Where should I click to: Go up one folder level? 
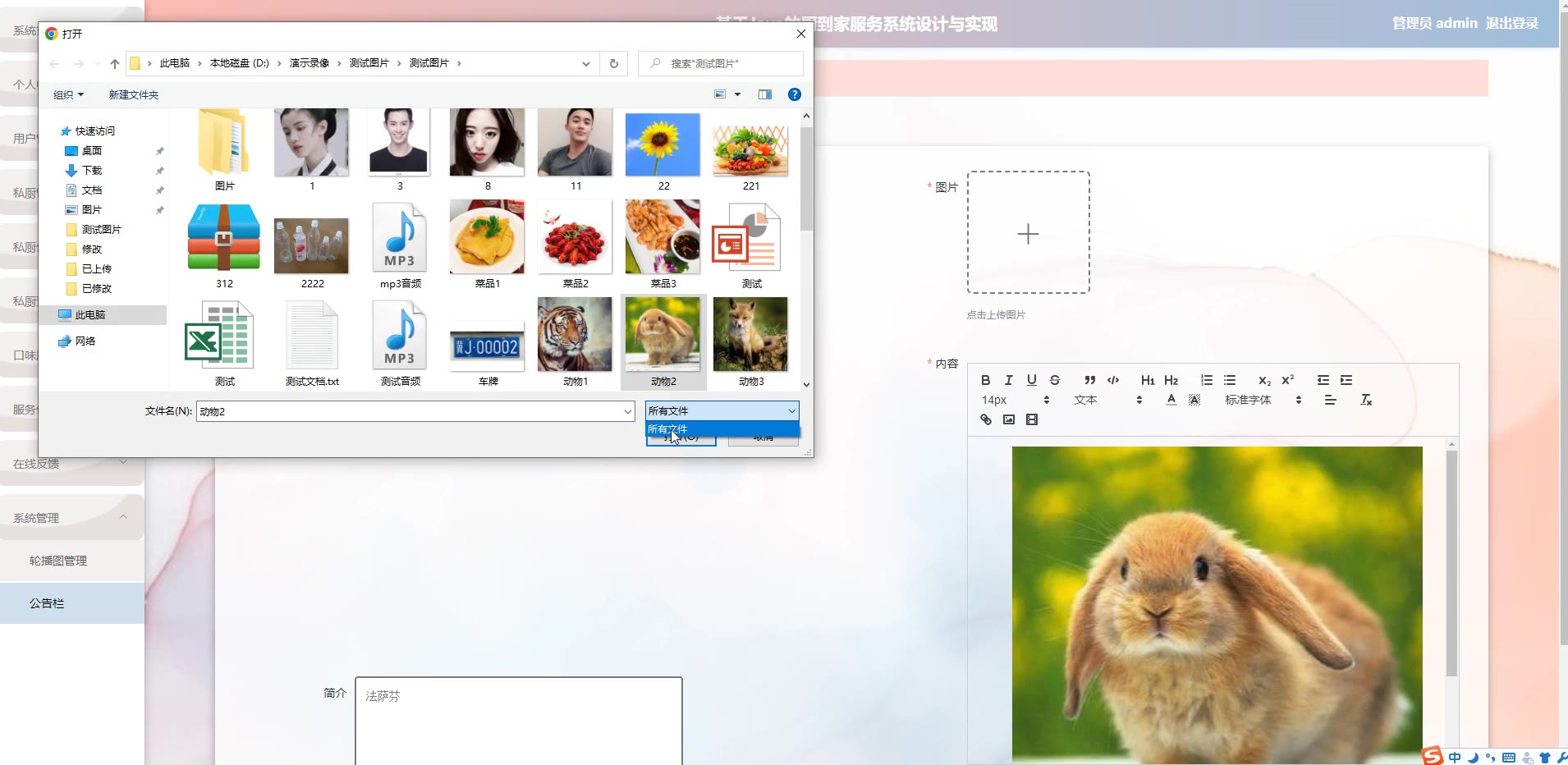pos(114,63)
